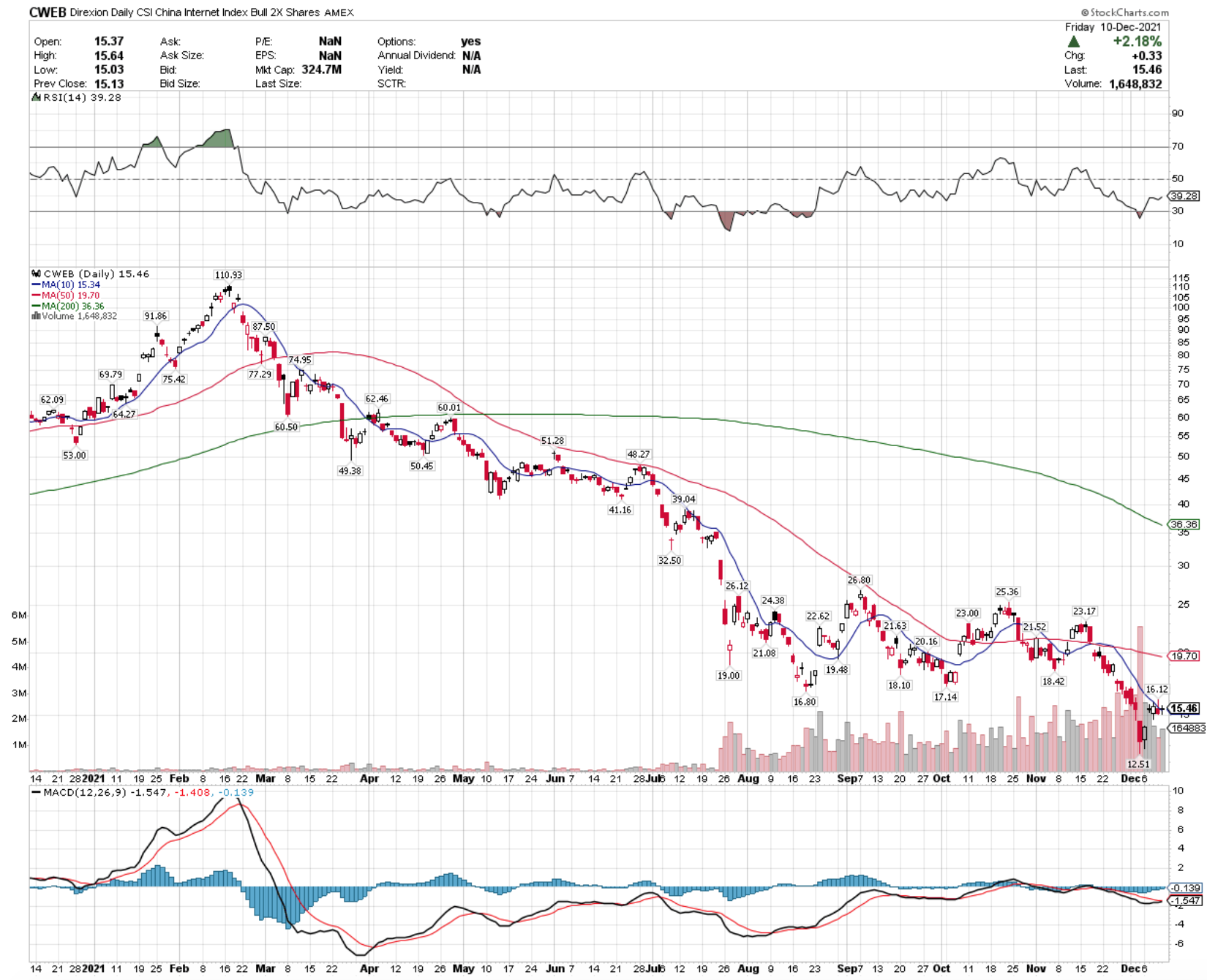Click the Open price value 15.37
This screenshot has height=980, width=1207.
coord(109,42)
